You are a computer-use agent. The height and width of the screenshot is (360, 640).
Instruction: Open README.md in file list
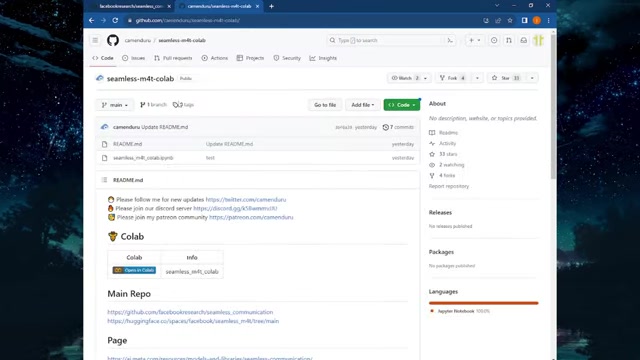coord(128,144)
